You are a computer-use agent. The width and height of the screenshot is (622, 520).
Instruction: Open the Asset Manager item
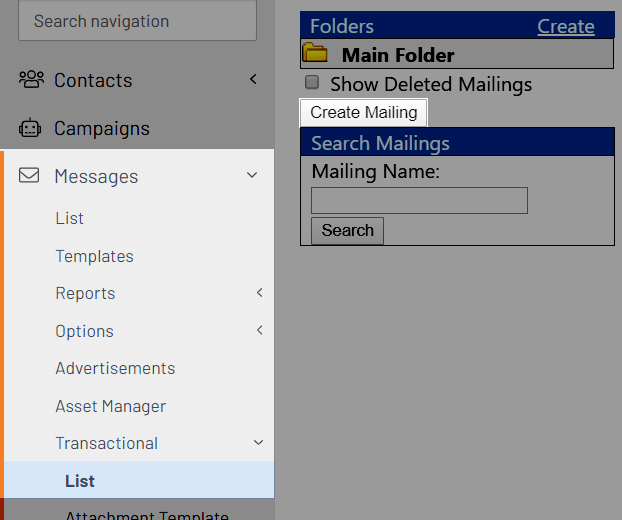[x=111, y=406]
